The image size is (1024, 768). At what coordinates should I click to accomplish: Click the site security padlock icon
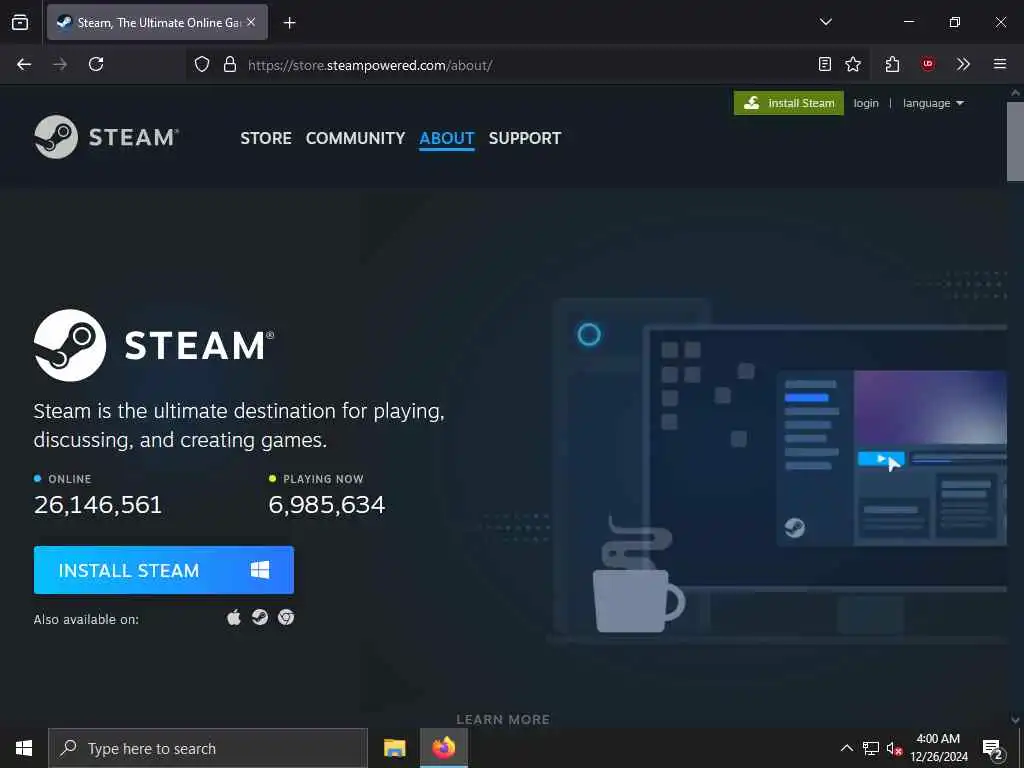click(x=230, y=64)
